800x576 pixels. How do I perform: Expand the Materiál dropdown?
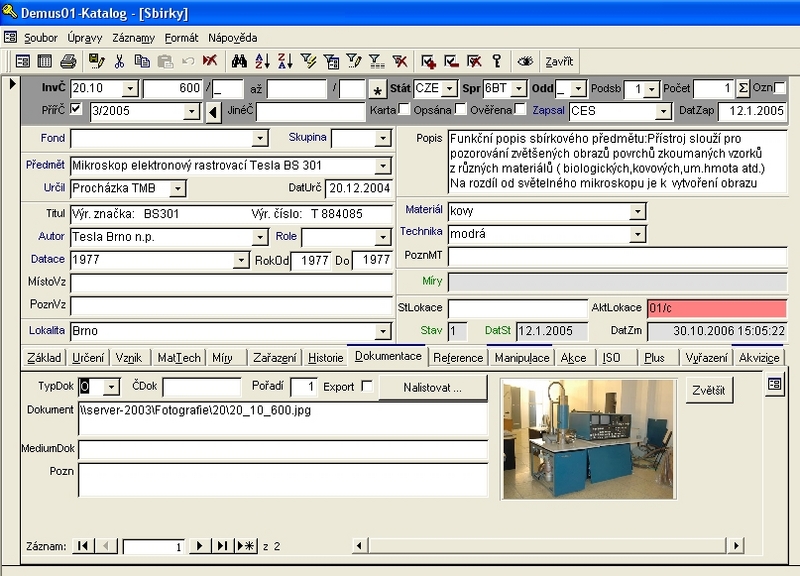pos(637,211)
